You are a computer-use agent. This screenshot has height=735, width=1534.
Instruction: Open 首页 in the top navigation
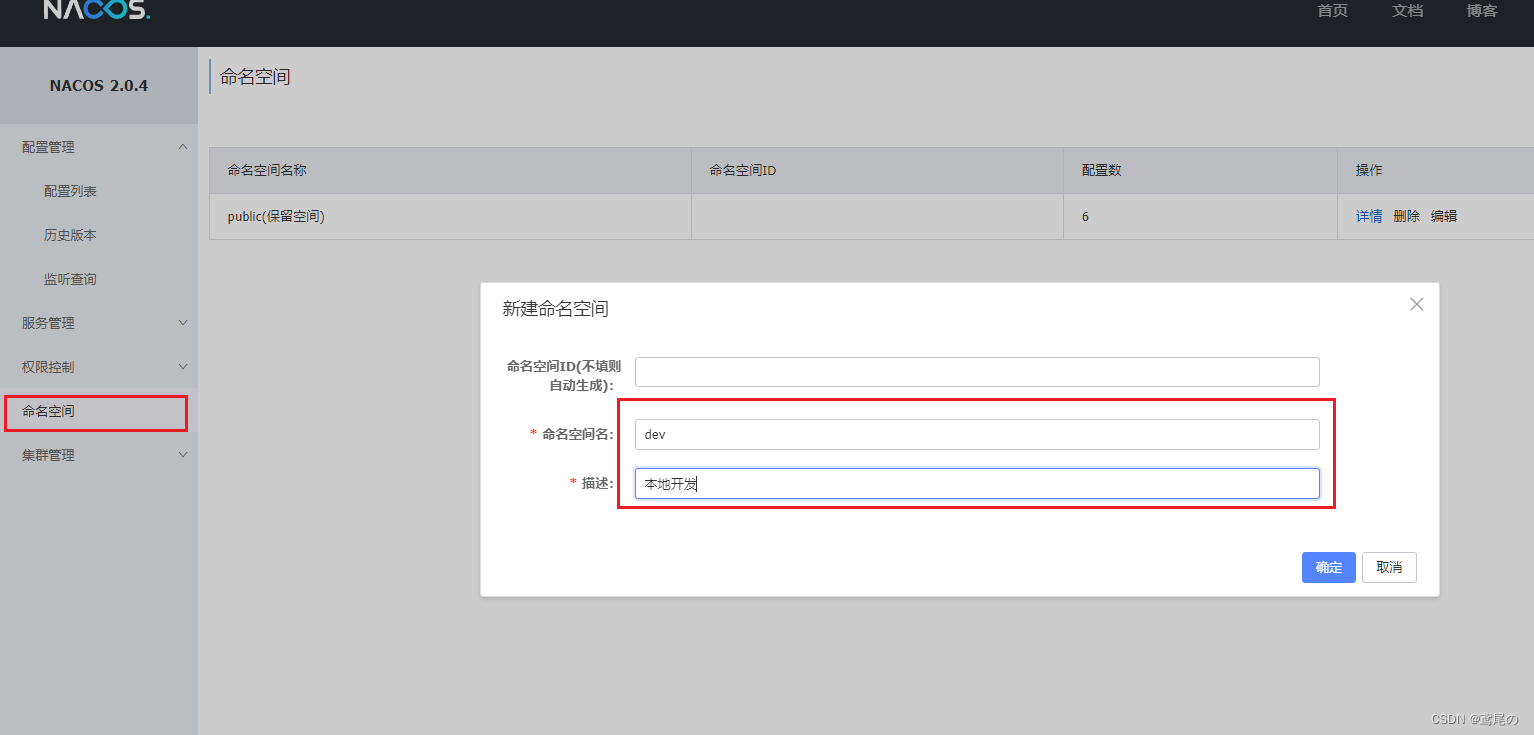(1332, 11)
